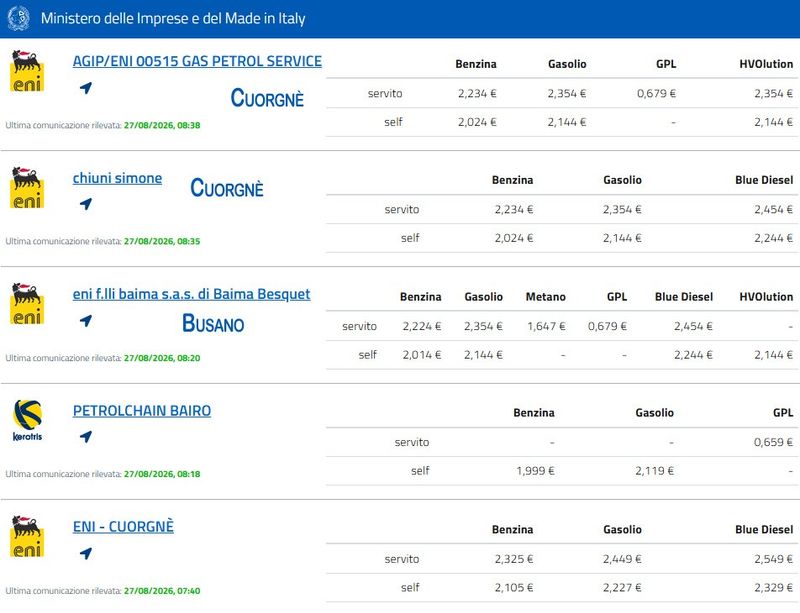This screenshot has height=613, width=800.
Task: Click timestamp 27/08/2026, 08:38
Action: coord(162,125)
